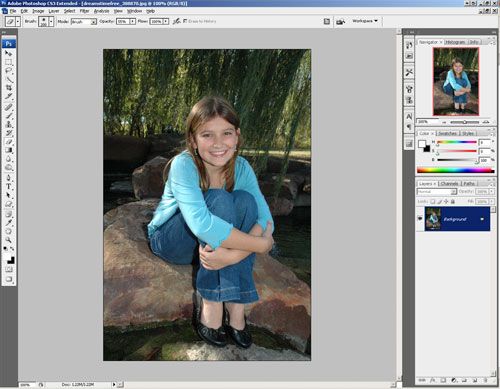The image size is (500, 389).
Task: Click Navigator zoom in button
Action: click(486, 122)
